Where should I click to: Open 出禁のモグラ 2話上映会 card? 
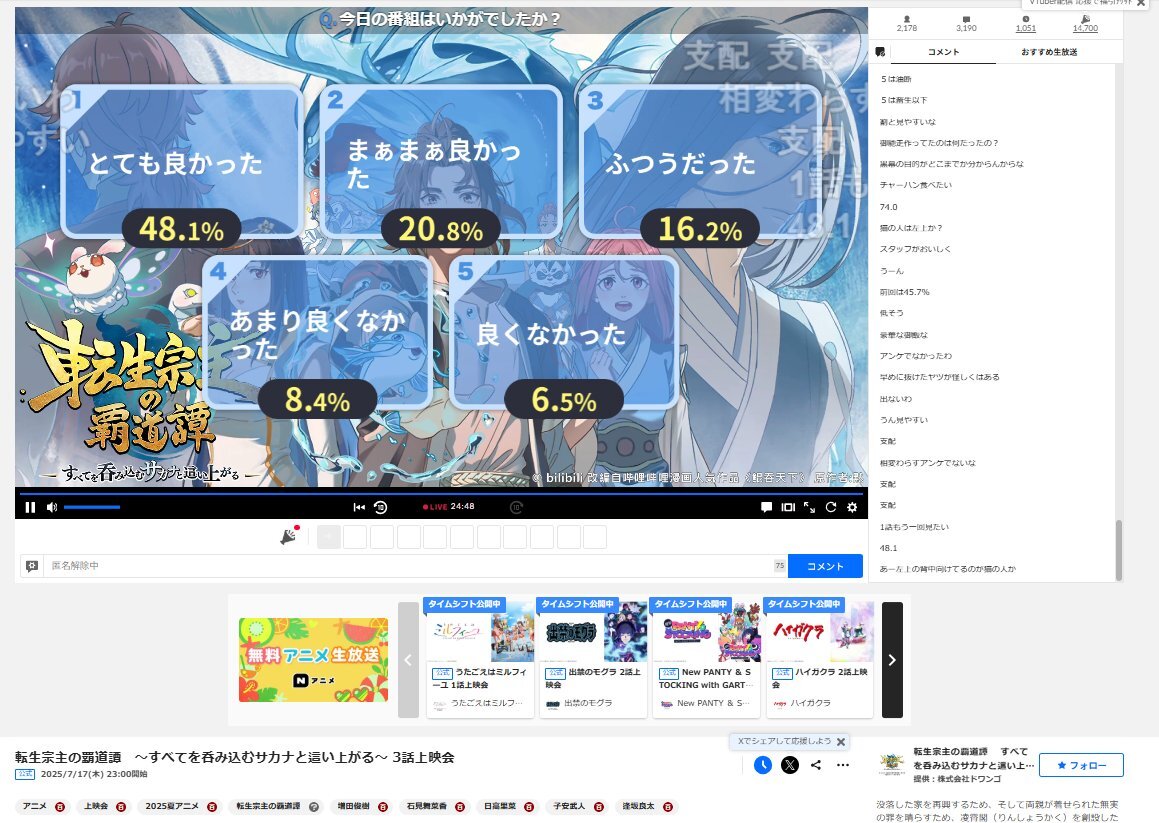[x=593, y=657]
